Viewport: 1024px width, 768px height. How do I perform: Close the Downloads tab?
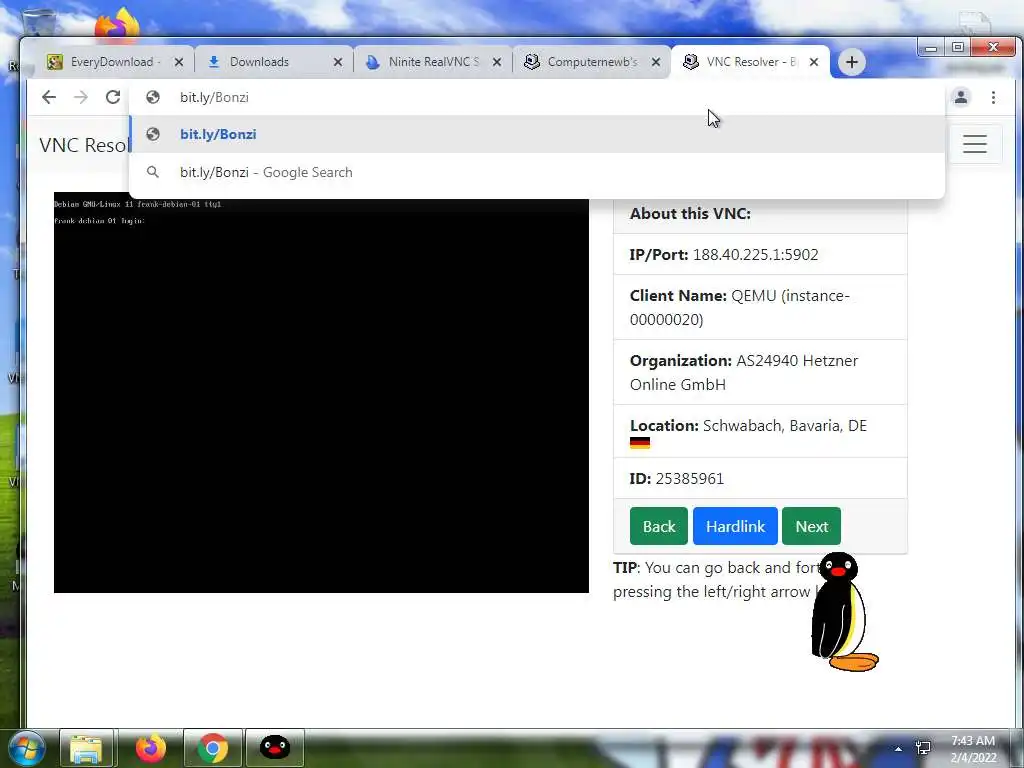pyautogui.click(x=338, y=62)
